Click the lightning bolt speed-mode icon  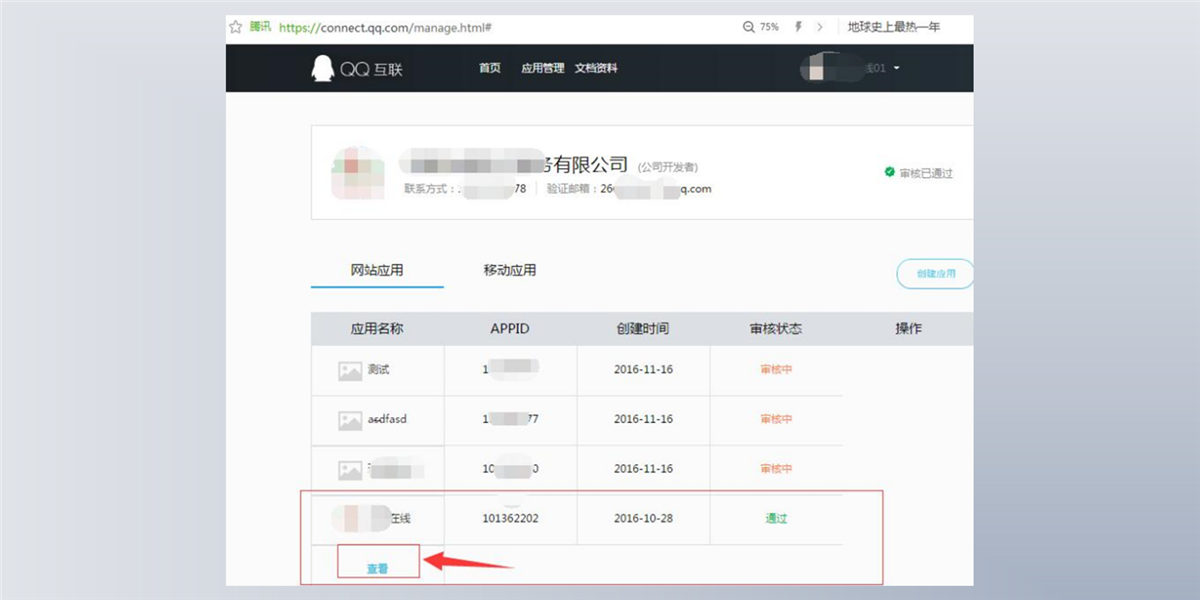(798, 28)
